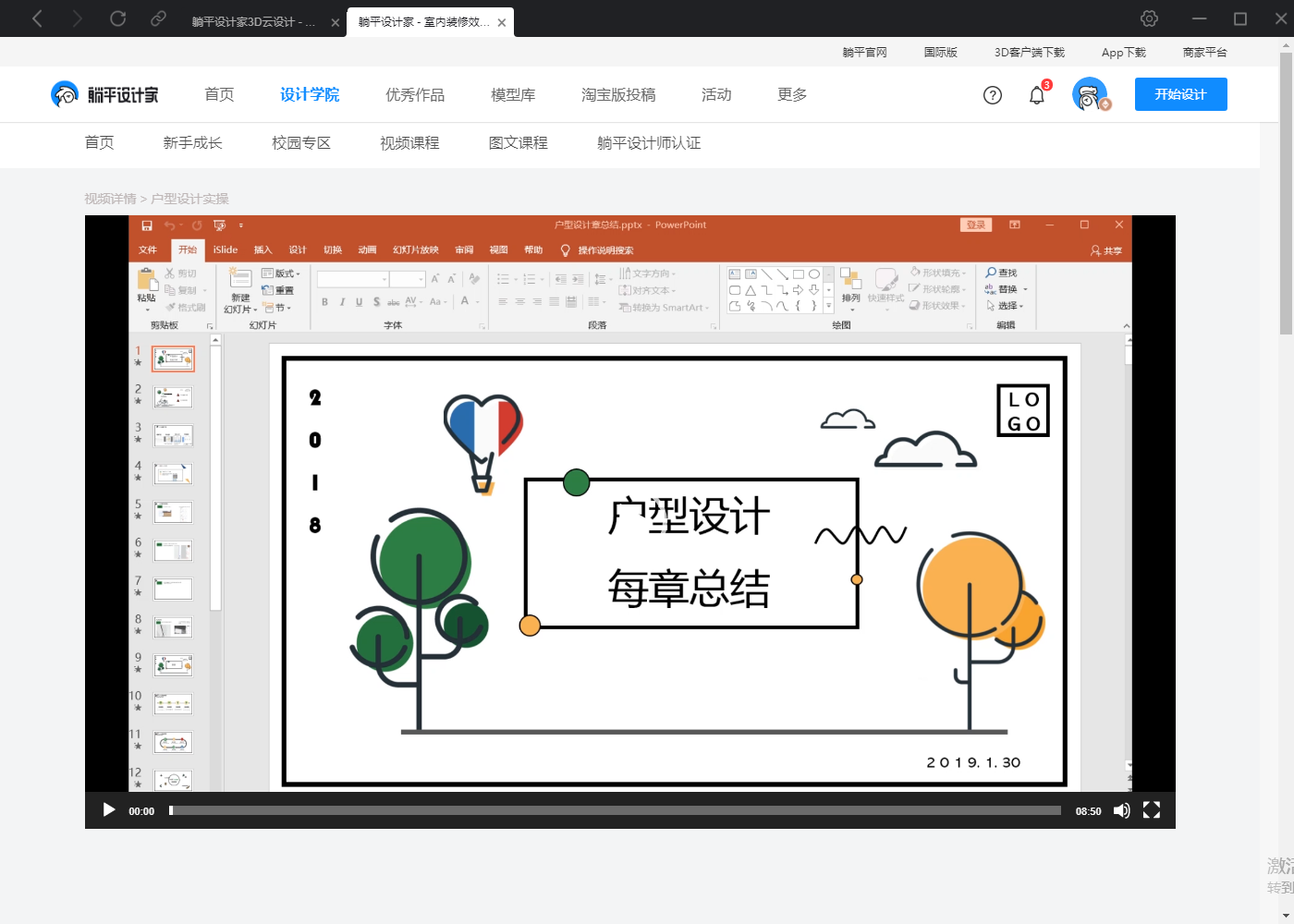Click the 视频详情 breadcrumb
The width and height of the screenshot is (1294, 924).
pyautogui.click(x=110, y=199)
